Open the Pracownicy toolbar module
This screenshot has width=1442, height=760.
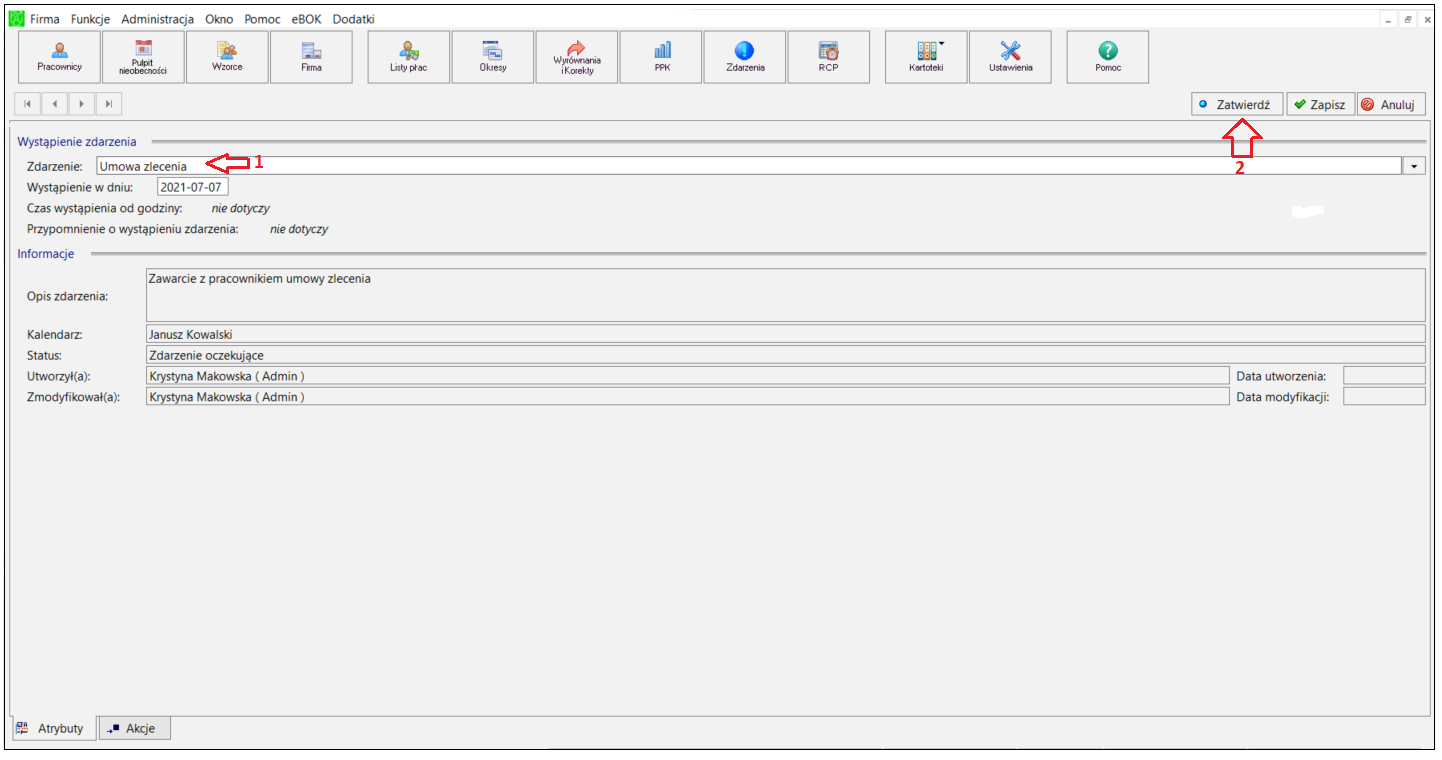point(60,57)
